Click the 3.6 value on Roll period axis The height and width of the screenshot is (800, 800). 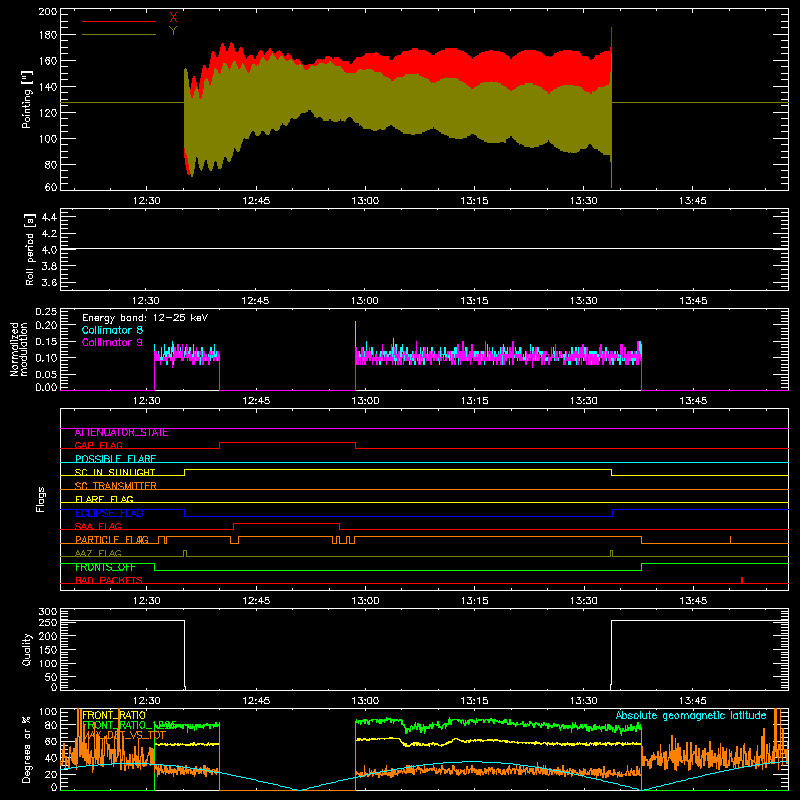click(x=48, y=283)
